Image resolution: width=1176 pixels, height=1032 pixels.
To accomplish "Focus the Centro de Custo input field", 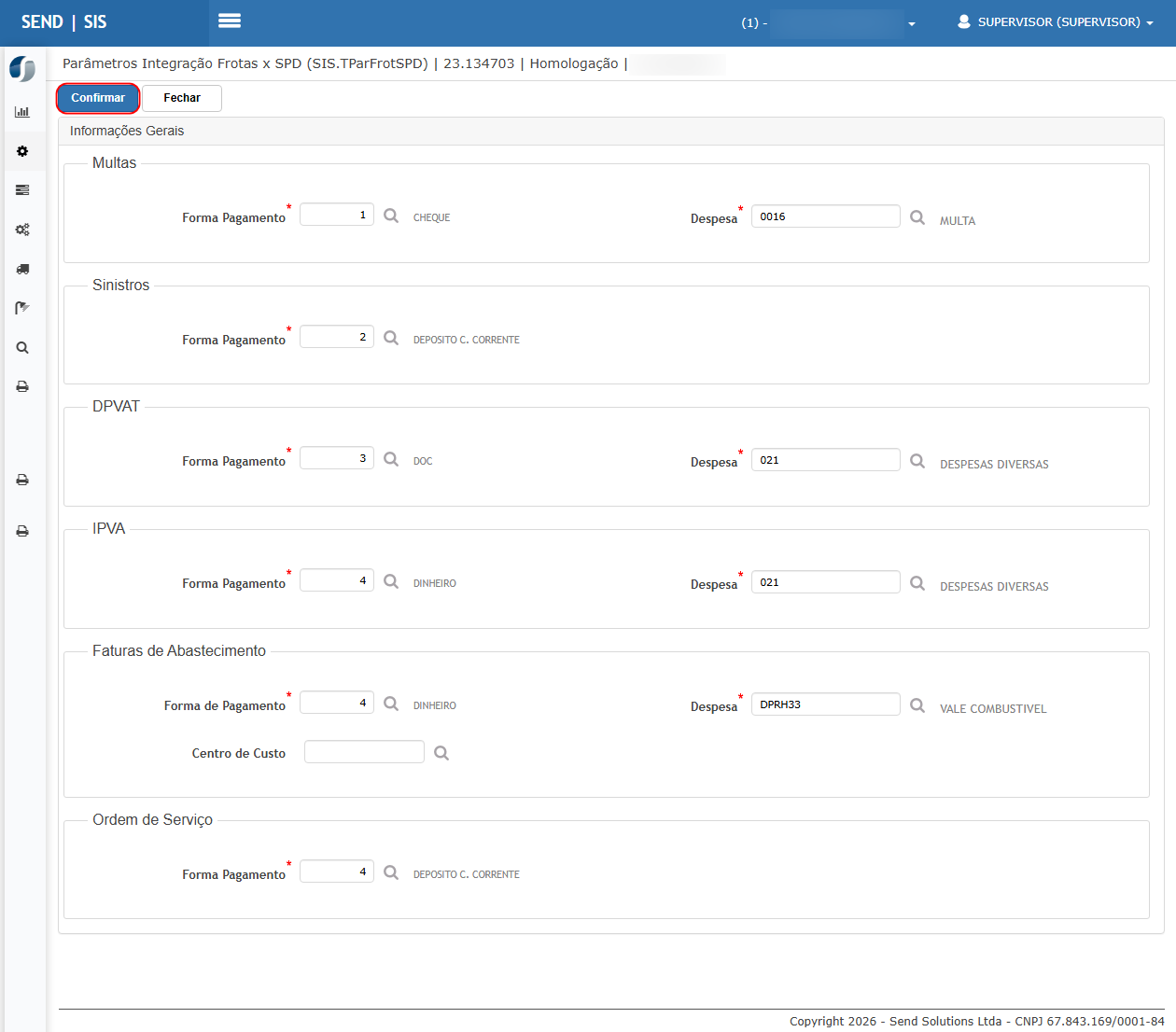I will coord(364,752).
